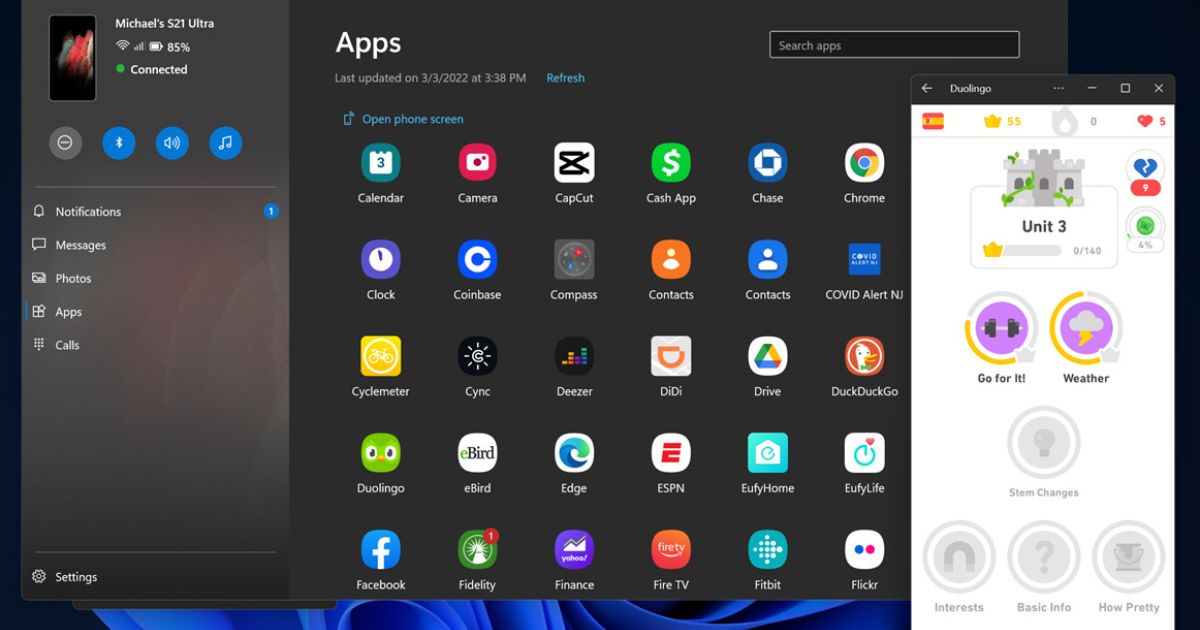
Task: Open Cash App
Action: [x=671, y=163]
